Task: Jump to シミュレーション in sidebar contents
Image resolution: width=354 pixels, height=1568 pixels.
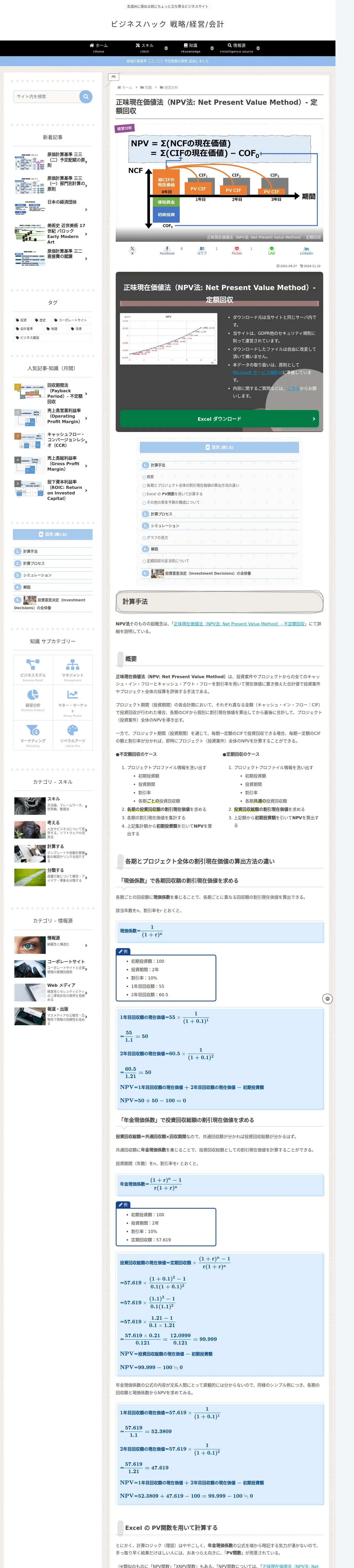Action: (37, 575)
